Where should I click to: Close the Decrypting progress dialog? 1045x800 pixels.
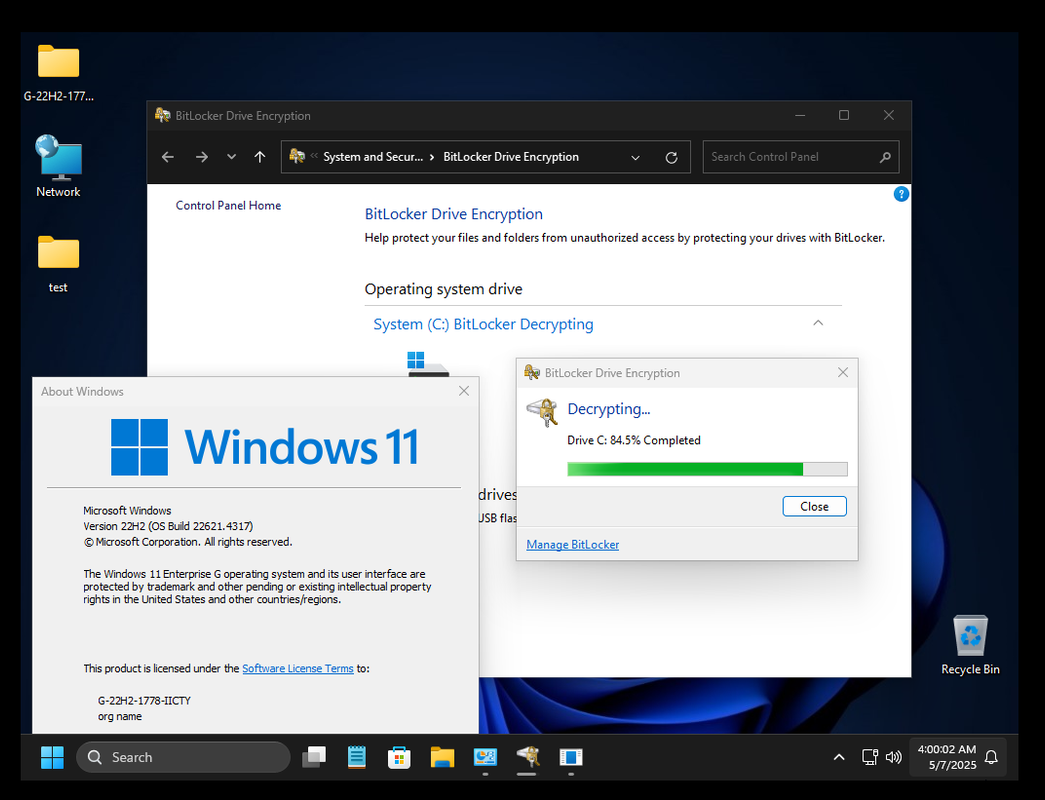814,506
